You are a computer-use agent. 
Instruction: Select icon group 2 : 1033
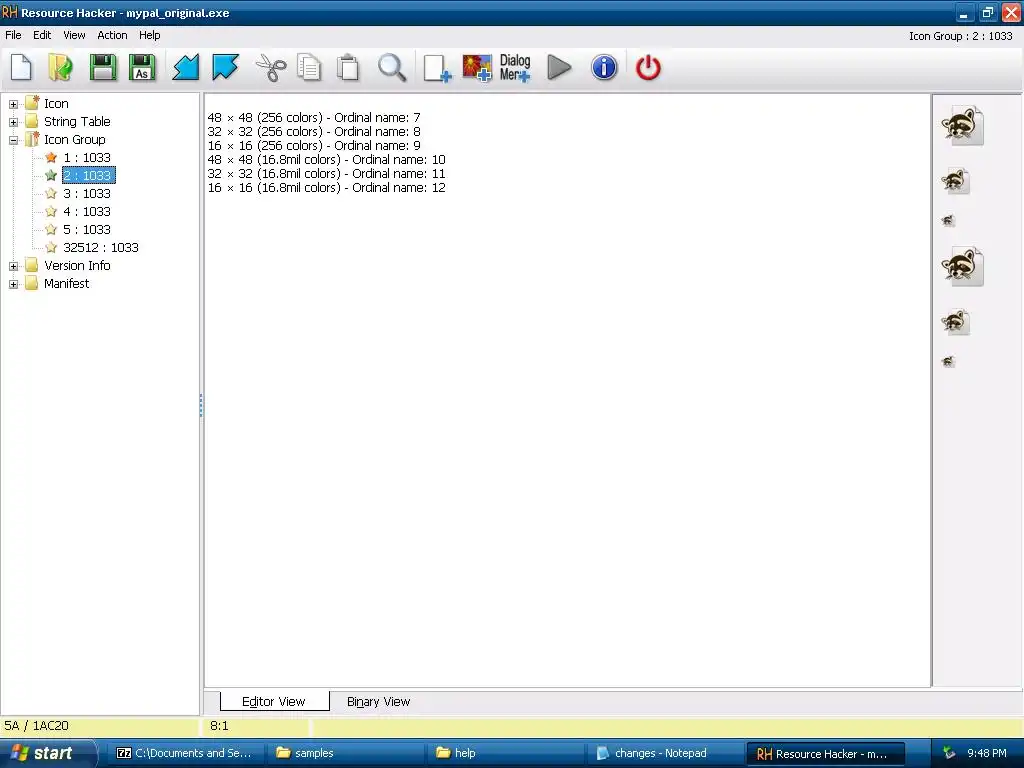[x=88, y=175]
